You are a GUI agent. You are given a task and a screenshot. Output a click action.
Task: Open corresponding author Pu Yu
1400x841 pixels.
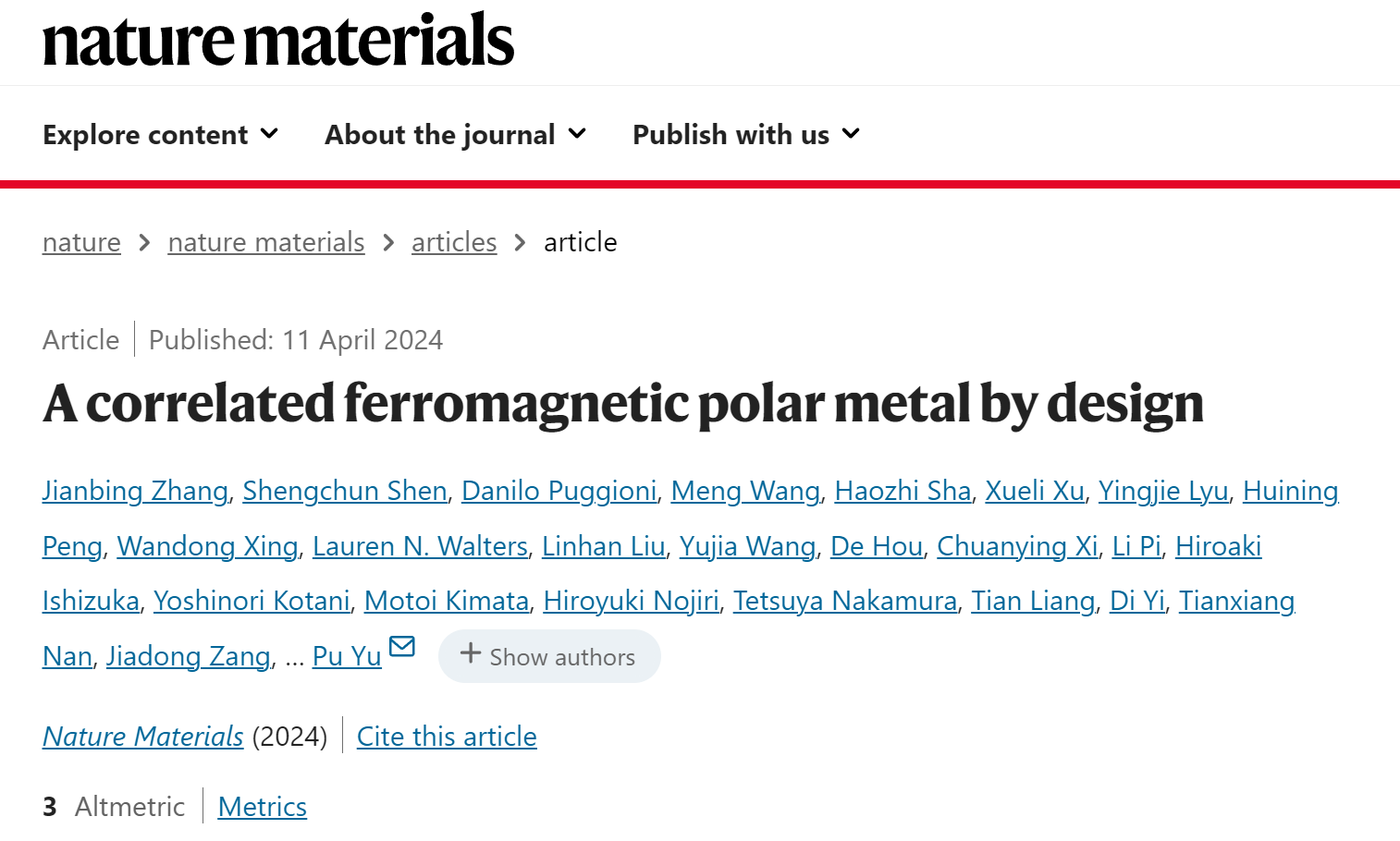click(x=347, y=656)
